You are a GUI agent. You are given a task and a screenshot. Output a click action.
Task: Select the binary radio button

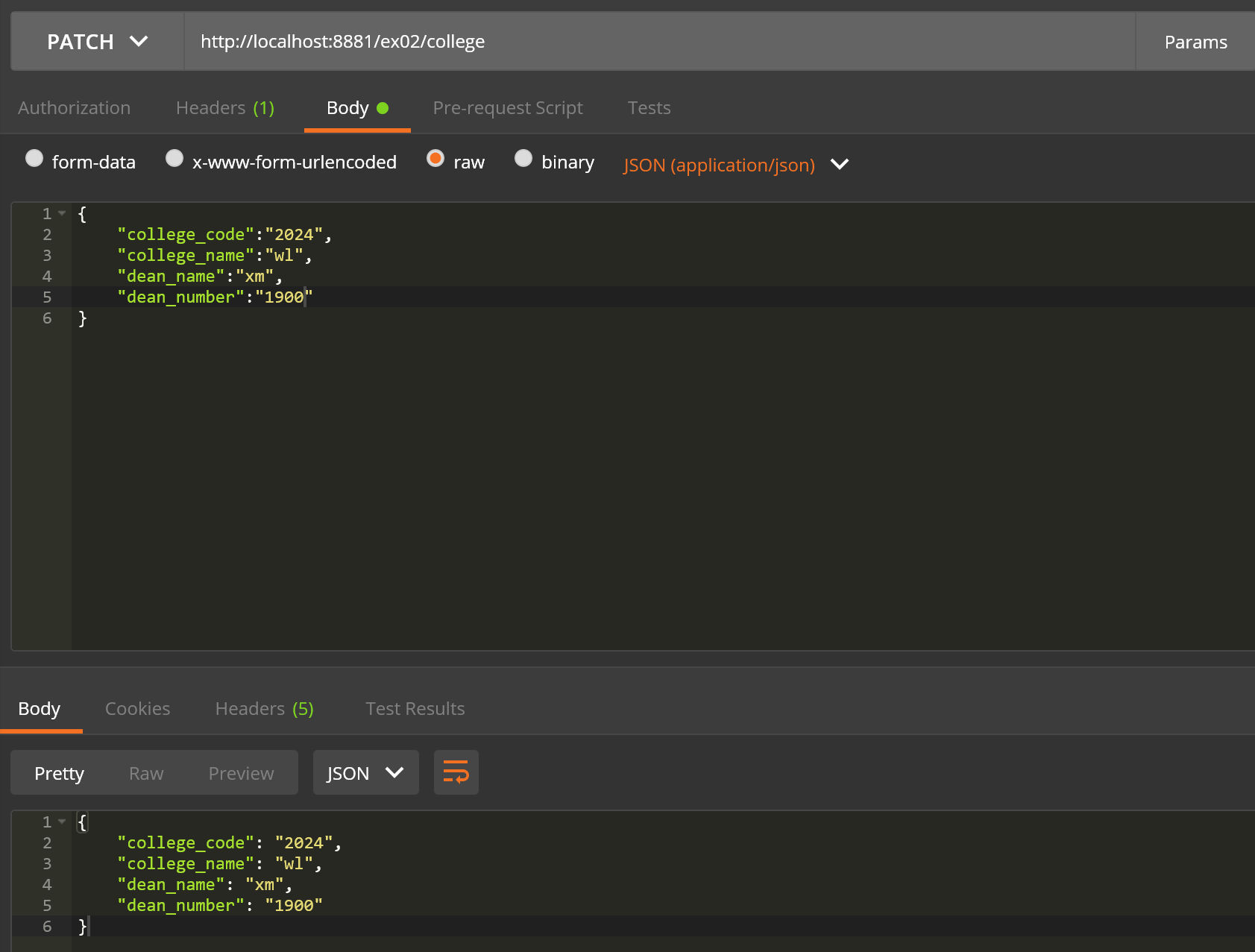(x=523, y=158)
